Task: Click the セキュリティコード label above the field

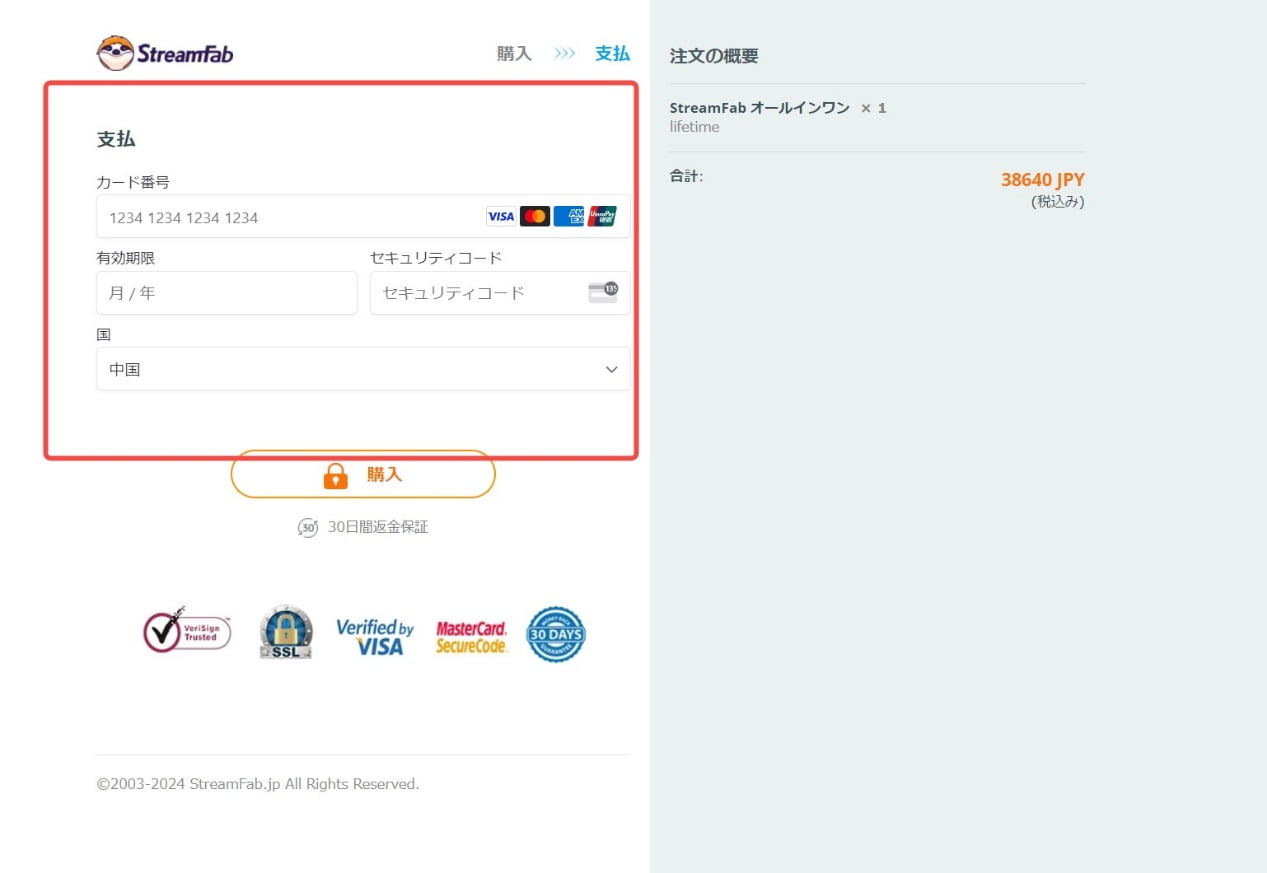Action: click(x=436, y=258)
